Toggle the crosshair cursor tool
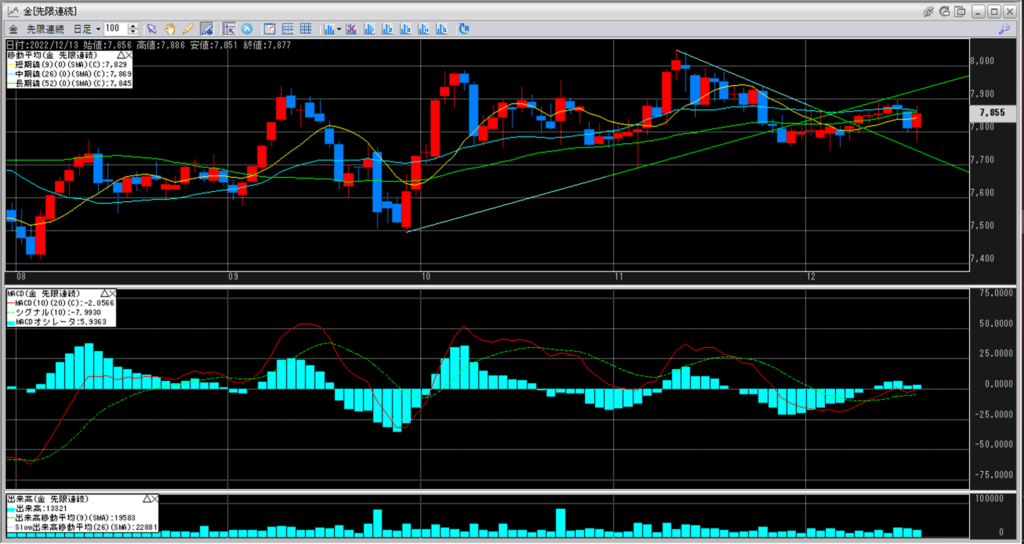 pyautogui.click(x=229, y=29)
